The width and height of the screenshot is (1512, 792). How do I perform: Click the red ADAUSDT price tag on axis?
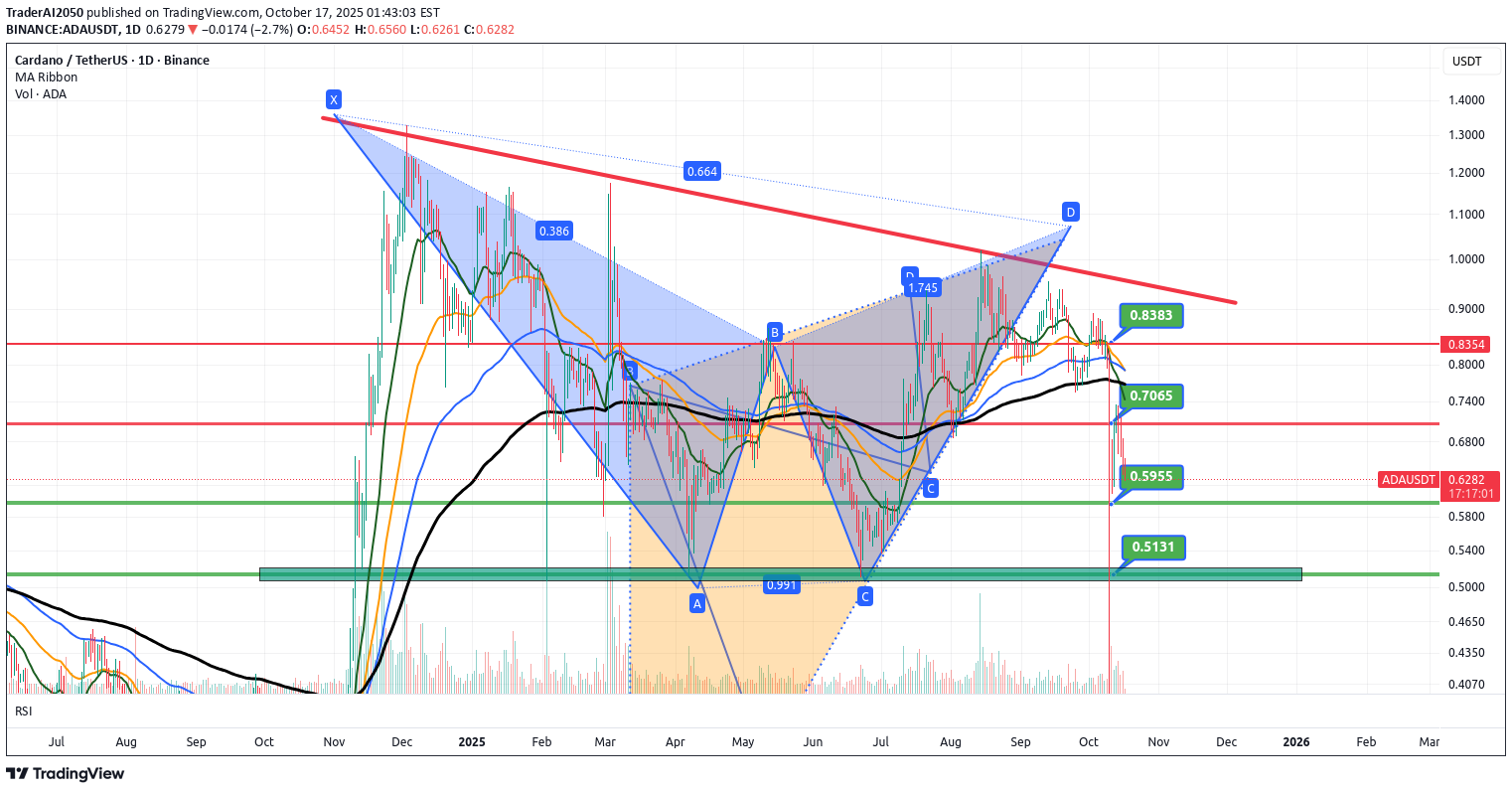point(1408,480)
